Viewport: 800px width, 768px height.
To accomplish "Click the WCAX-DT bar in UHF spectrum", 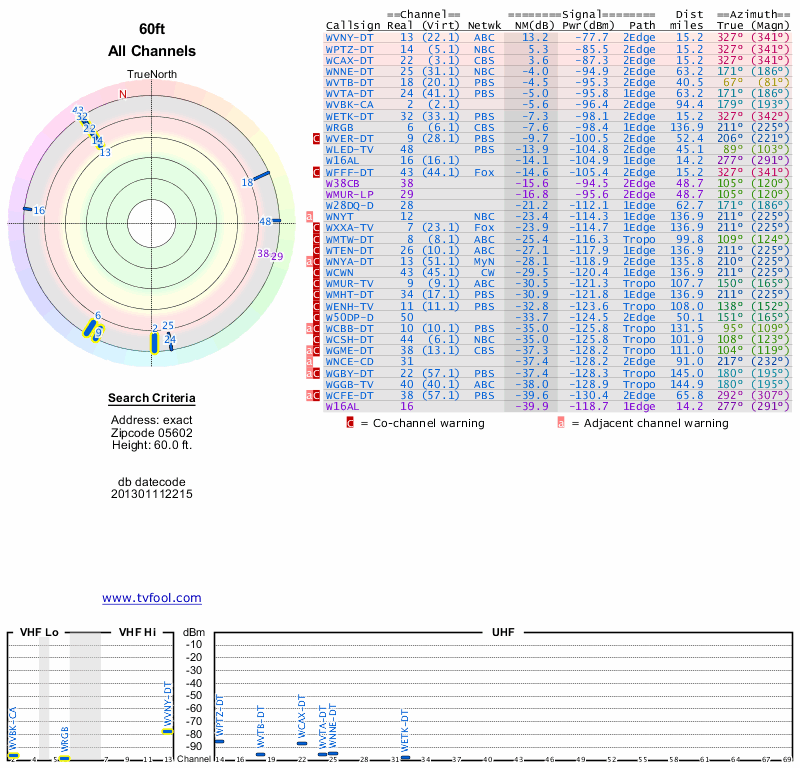I will coord(302,743).
